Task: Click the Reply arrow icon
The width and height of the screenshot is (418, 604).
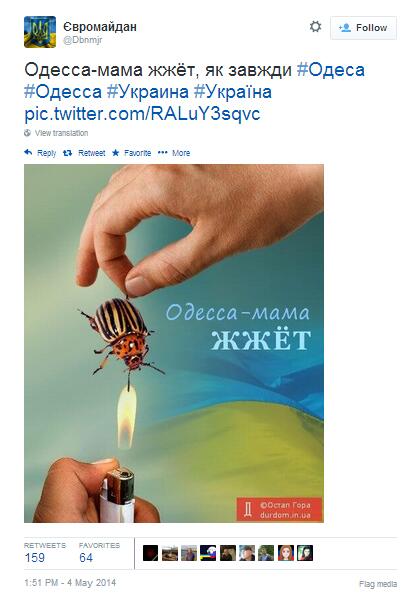Action: (x=28, y=153)
